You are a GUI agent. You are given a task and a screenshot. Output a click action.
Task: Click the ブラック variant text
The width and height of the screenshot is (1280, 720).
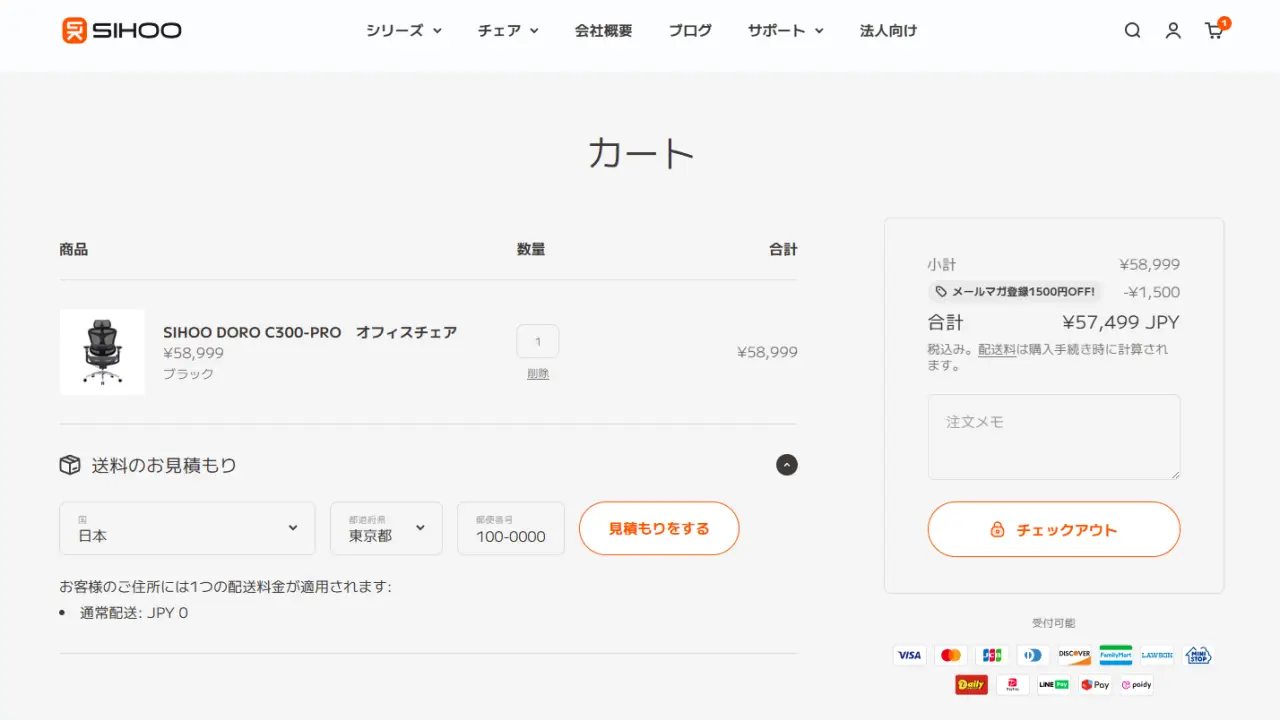(188, 374)
